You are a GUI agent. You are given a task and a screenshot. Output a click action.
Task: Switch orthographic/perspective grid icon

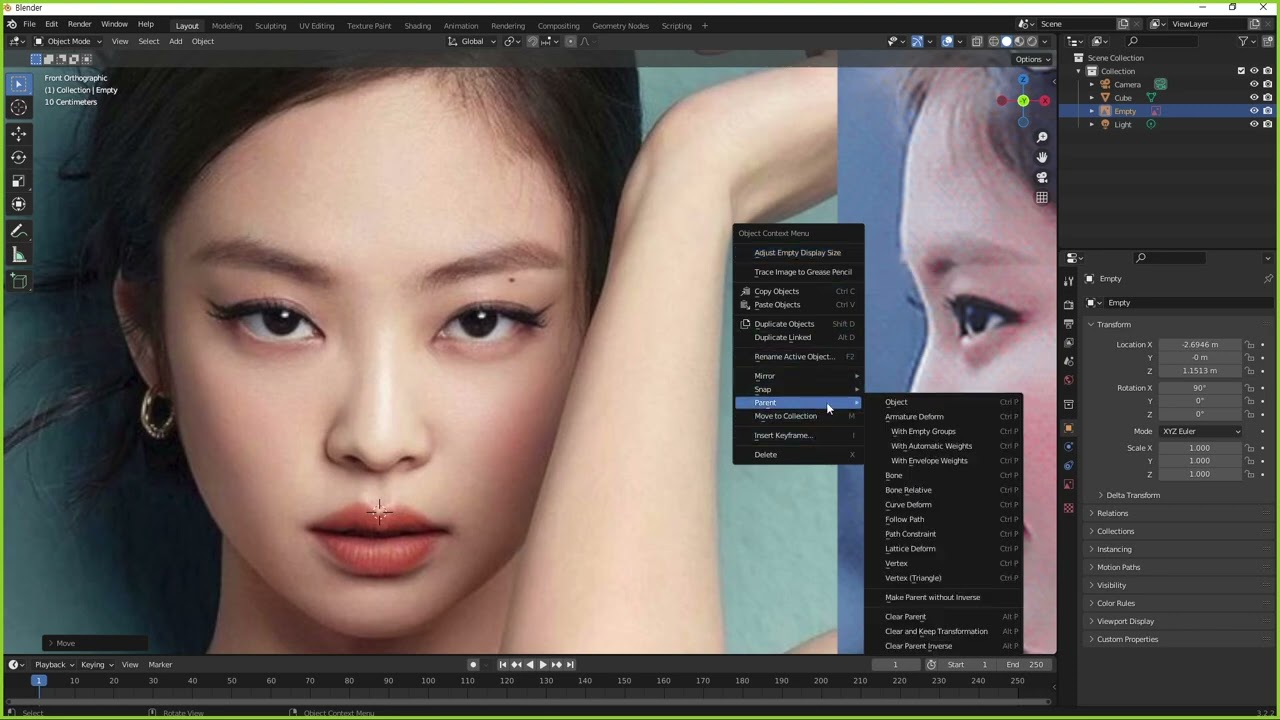(1042, 197)
